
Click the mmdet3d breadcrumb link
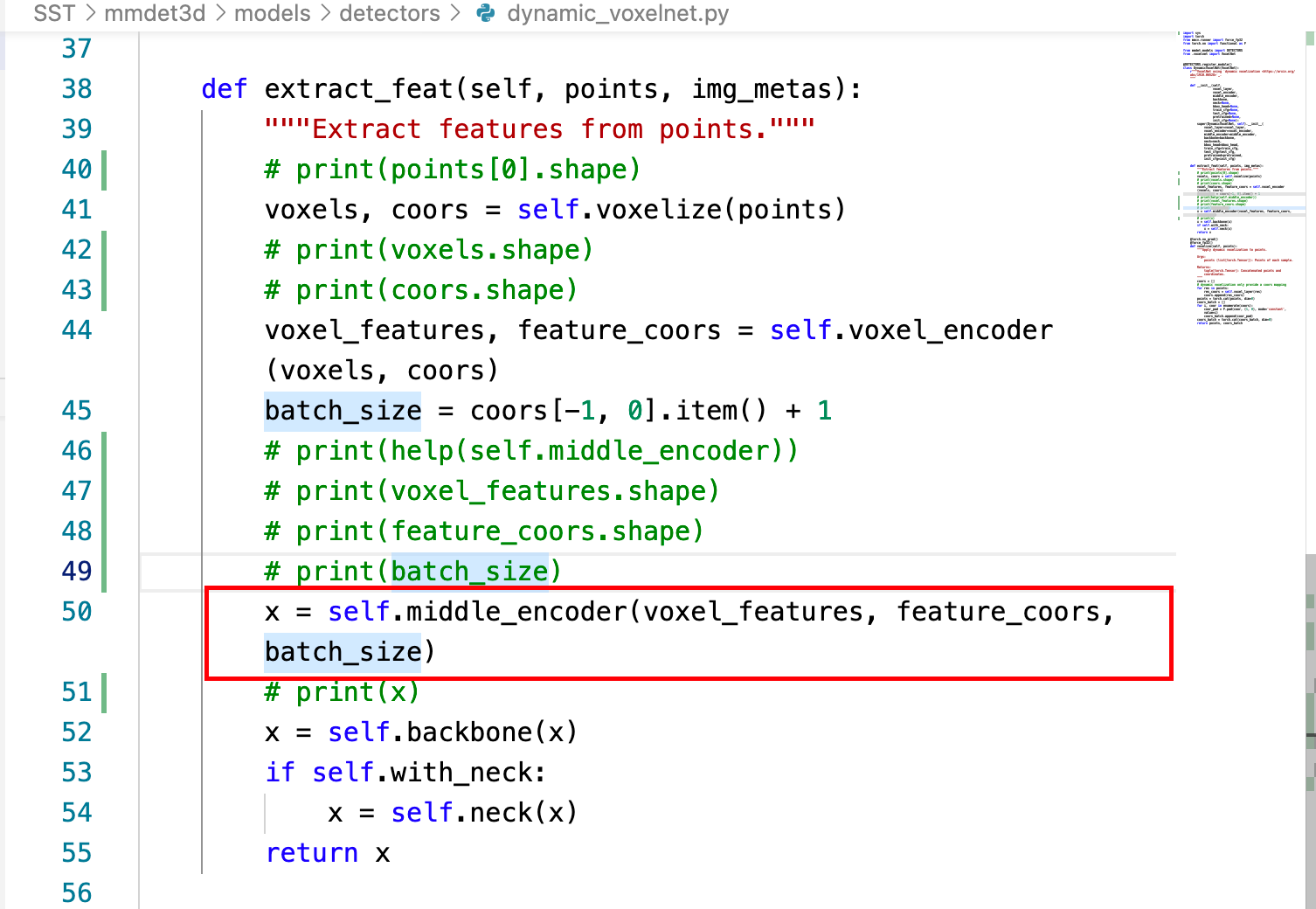tap(155, 13)
